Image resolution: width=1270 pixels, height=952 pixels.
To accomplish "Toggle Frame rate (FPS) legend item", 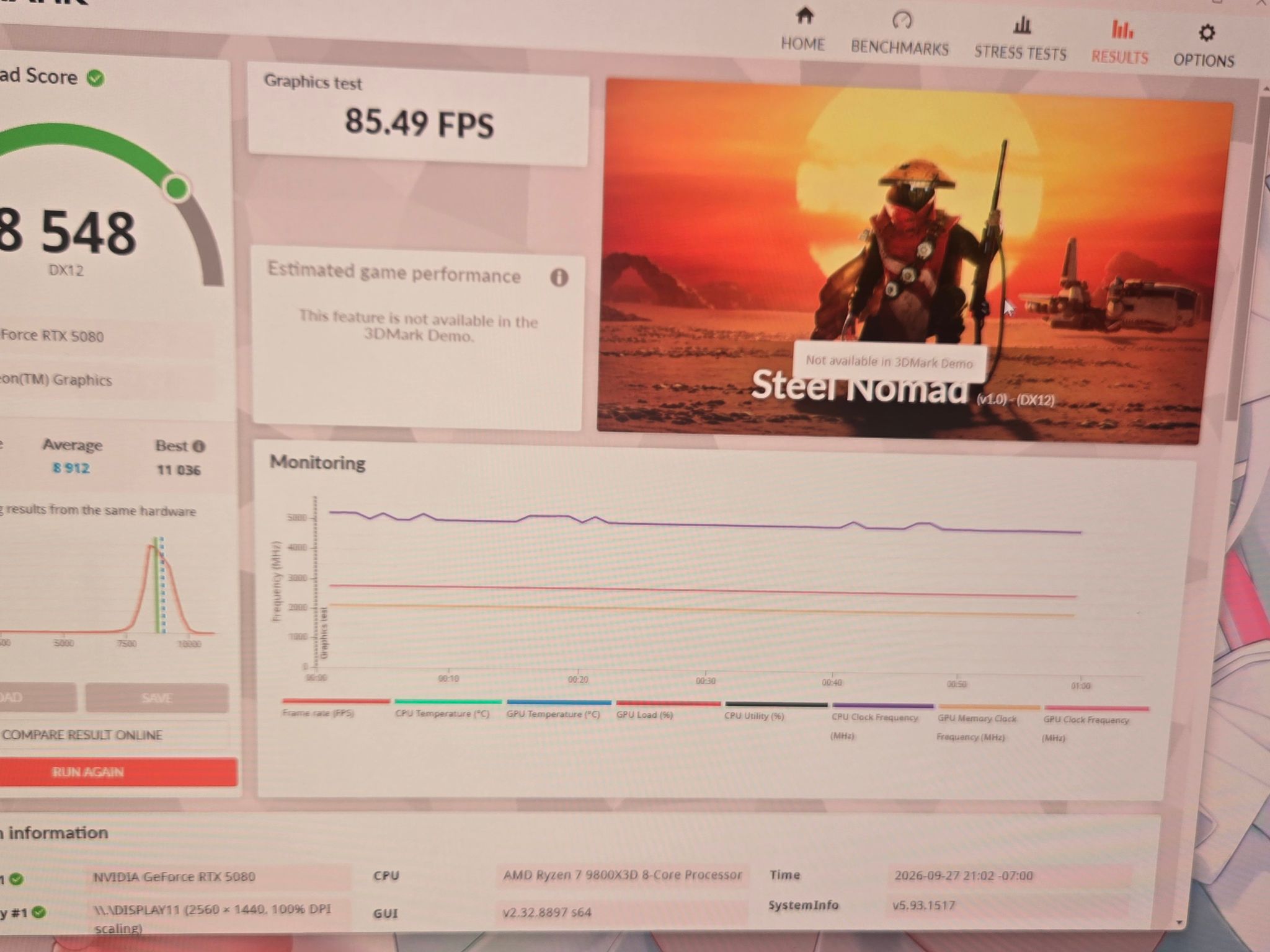I will tap(335, 708).
